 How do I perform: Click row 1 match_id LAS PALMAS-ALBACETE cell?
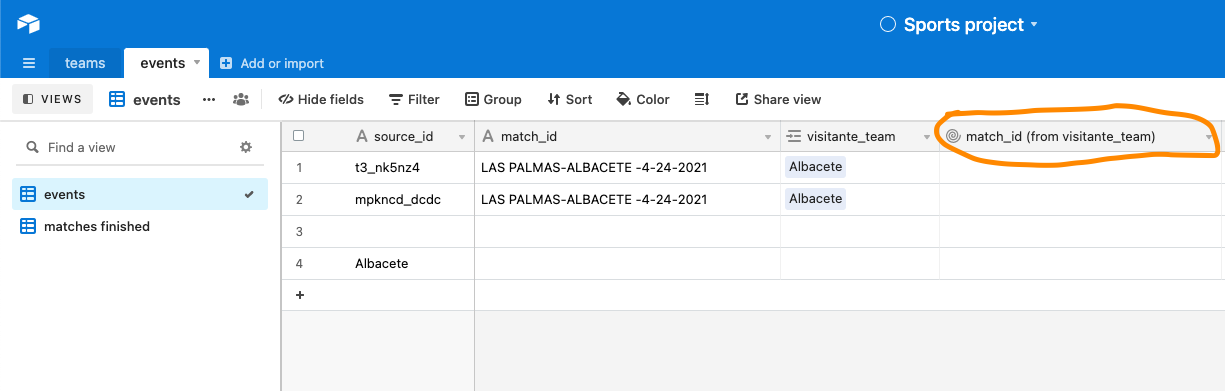[x=627, y=167]
